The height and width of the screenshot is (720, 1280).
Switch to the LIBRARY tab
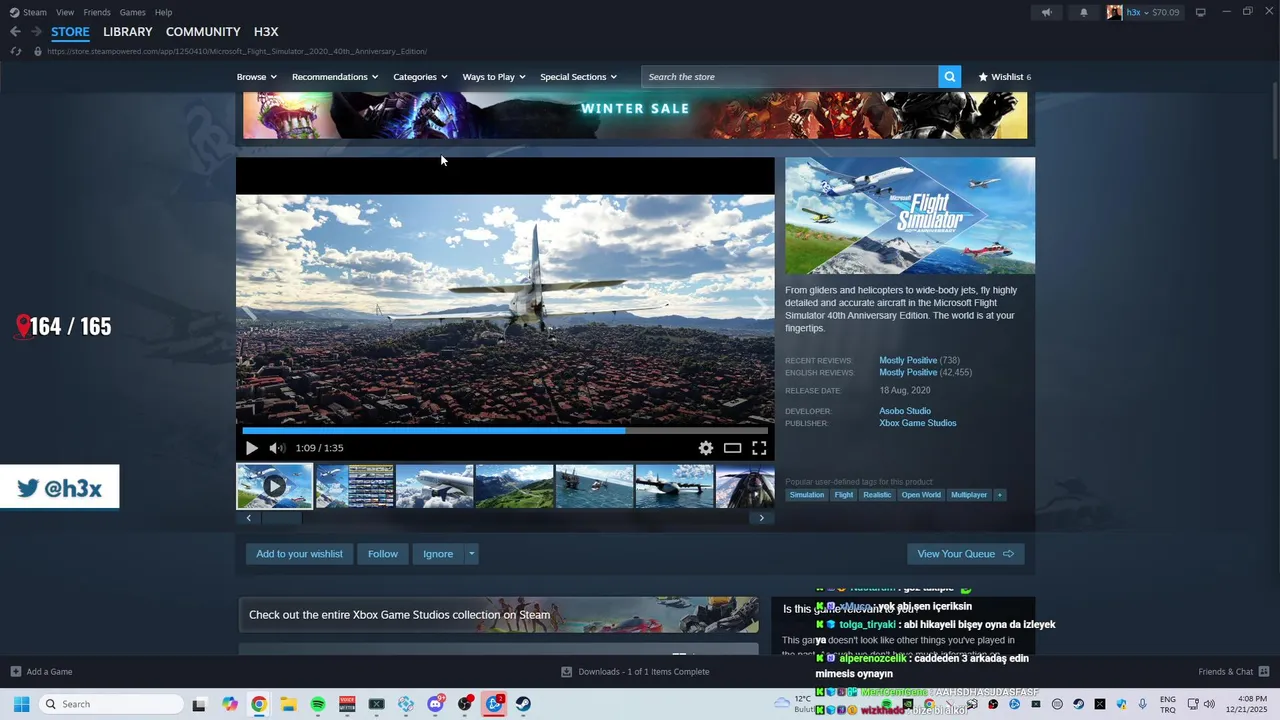(128, 32)
